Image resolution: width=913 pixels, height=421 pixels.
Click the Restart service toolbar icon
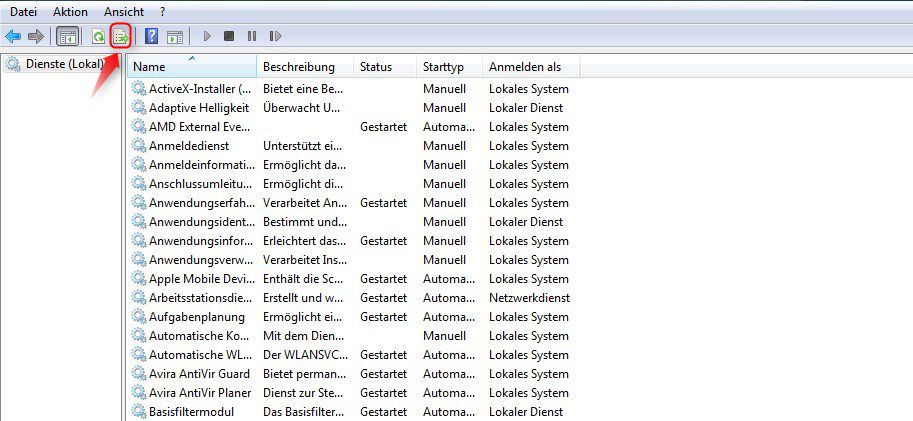[275, 36]
